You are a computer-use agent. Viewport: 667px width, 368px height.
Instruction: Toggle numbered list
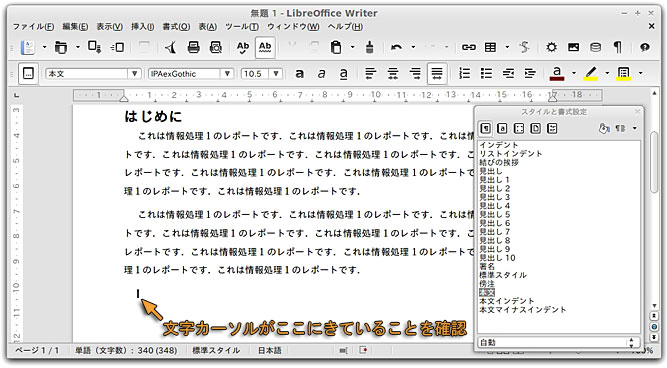[x=464, y=74]
